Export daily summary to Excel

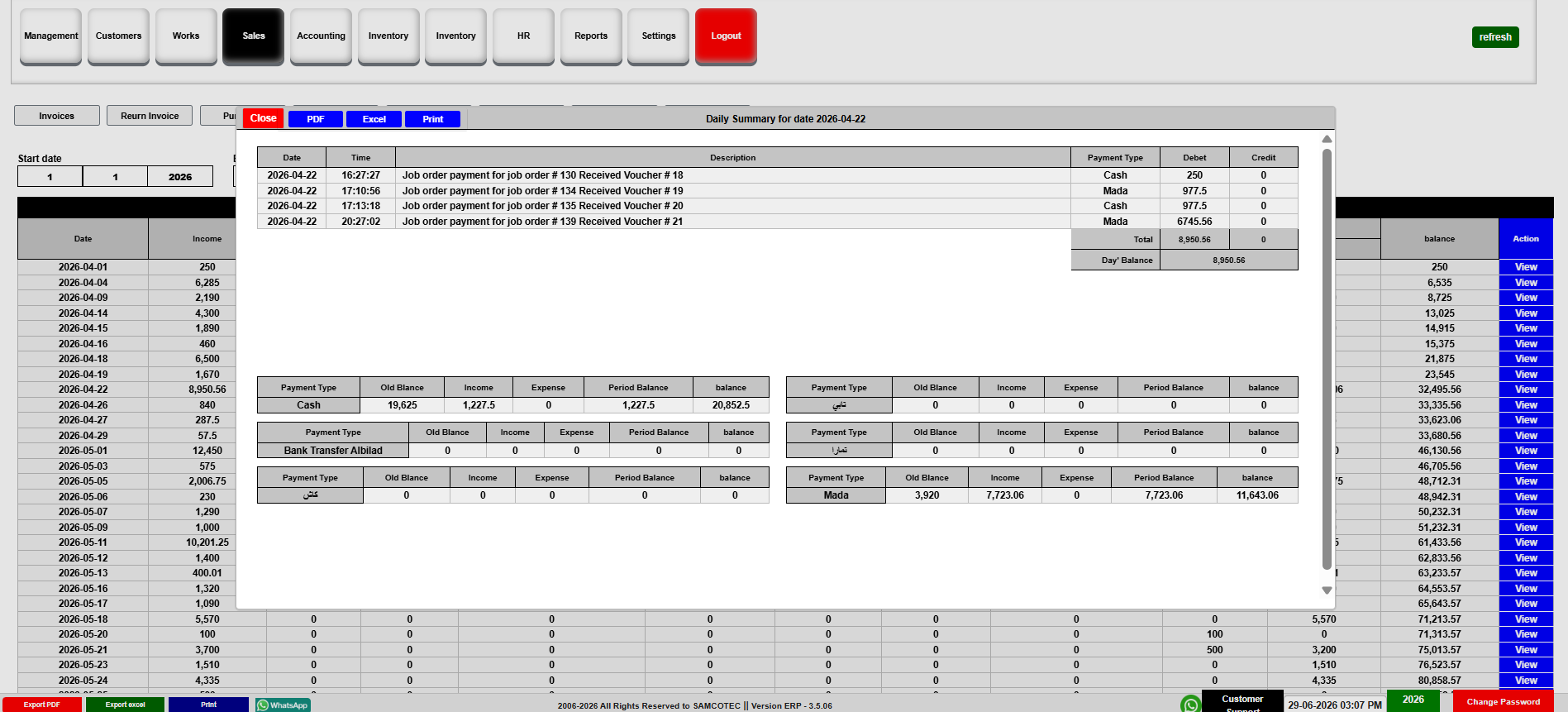(374, 119)
